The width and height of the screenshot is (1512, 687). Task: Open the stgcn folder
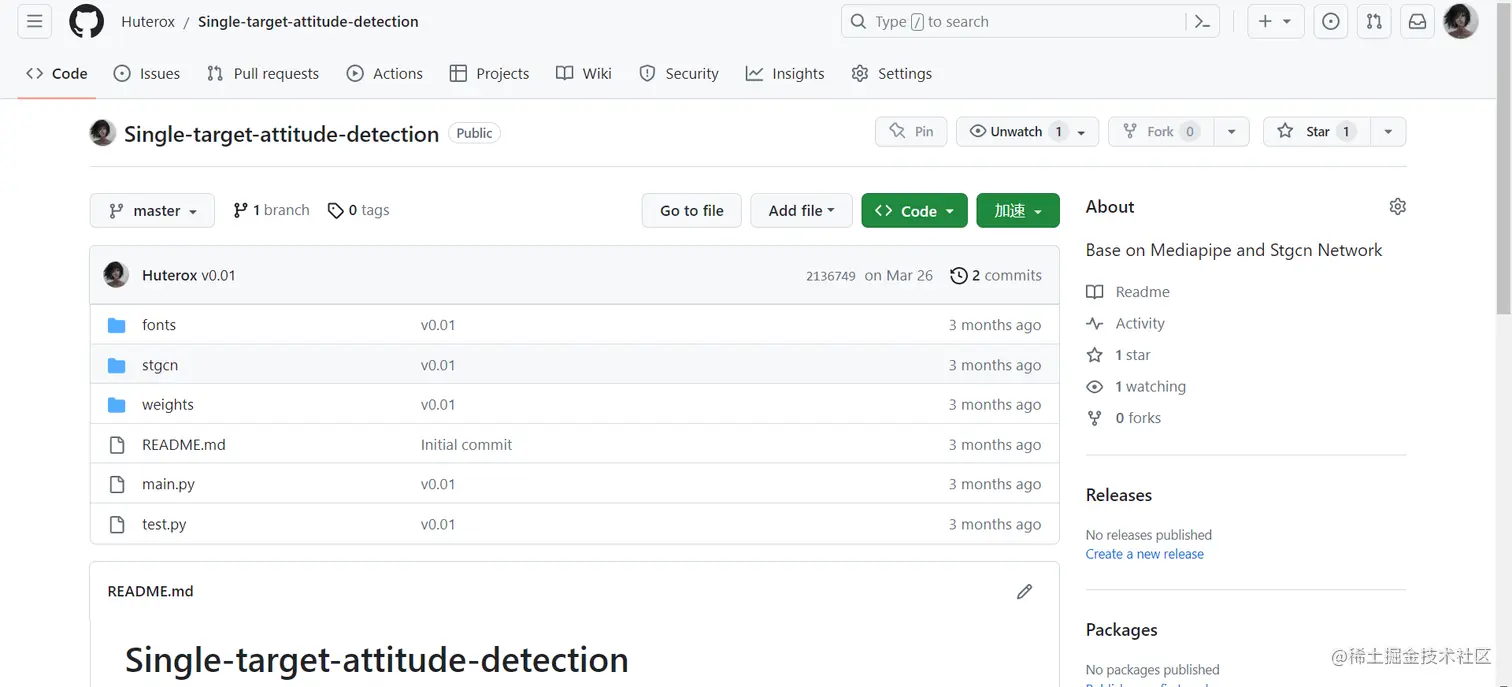(160, 365)
